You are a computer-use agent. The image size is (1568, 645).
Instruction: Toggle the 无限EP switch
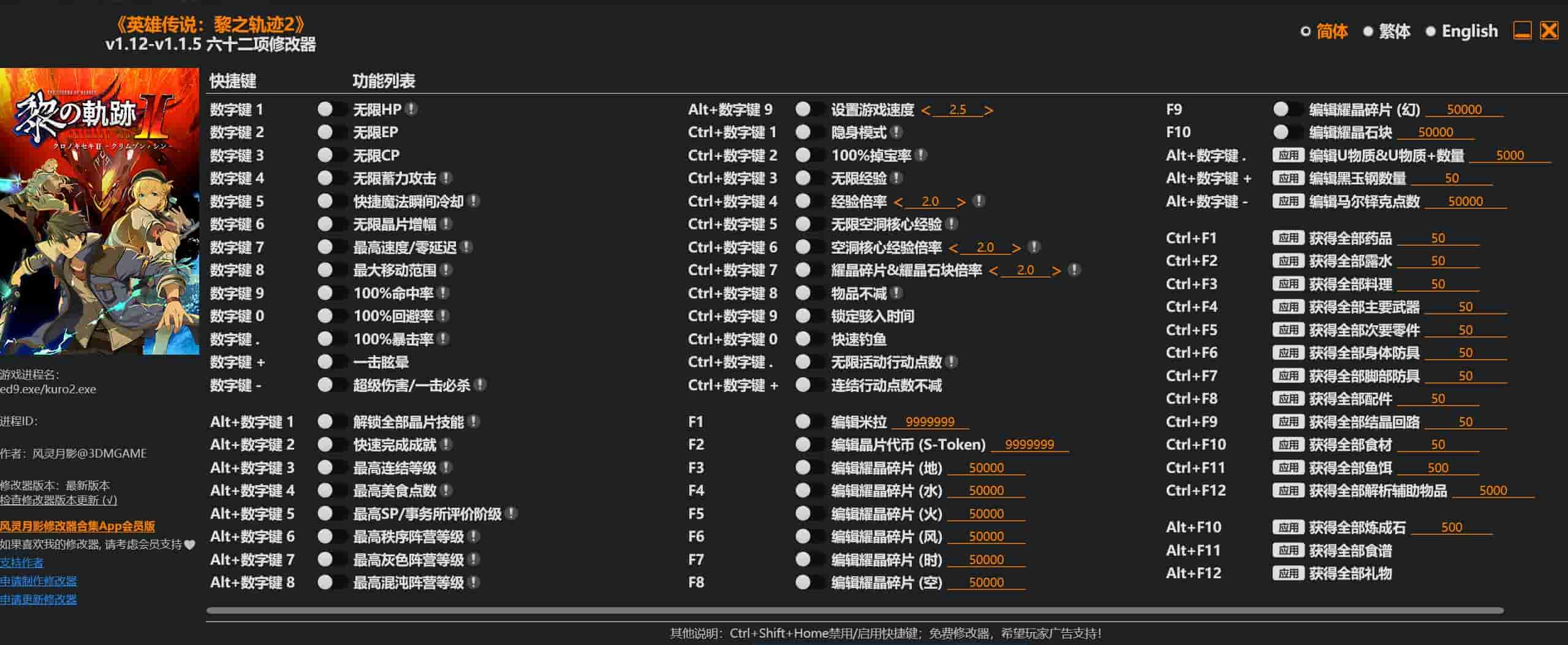331,132
